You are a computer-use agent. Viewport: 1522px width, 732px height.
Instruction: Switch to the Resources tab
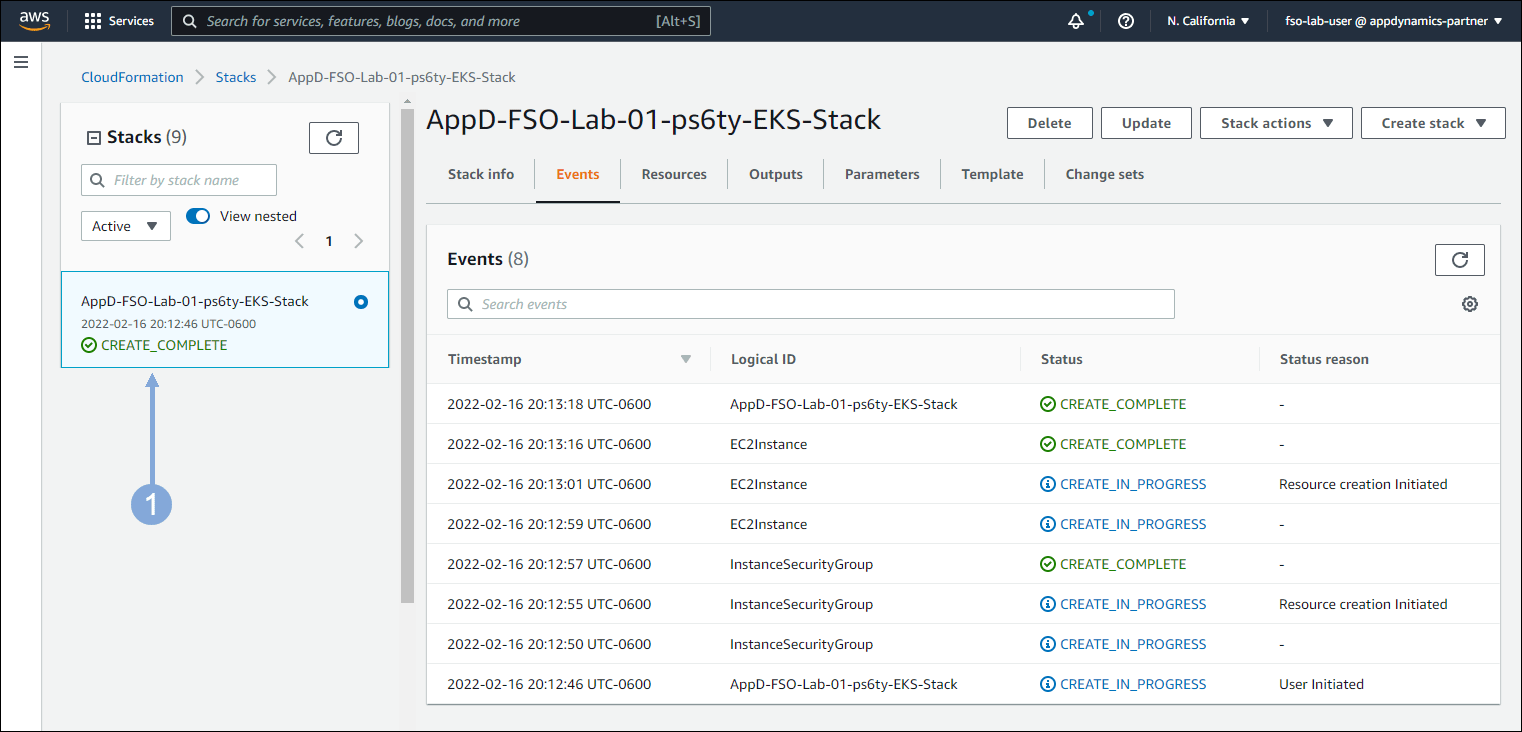(673, 174)
